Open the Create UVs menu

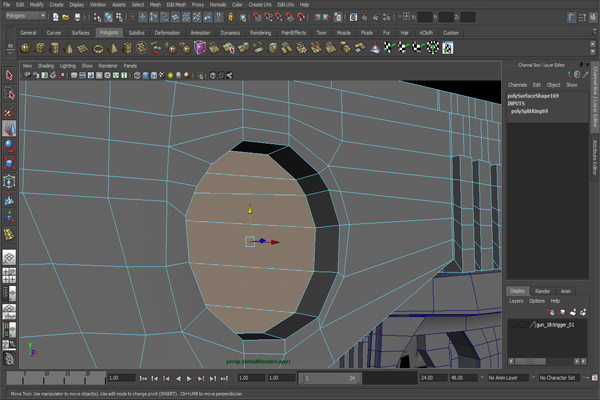pos(260,5)
